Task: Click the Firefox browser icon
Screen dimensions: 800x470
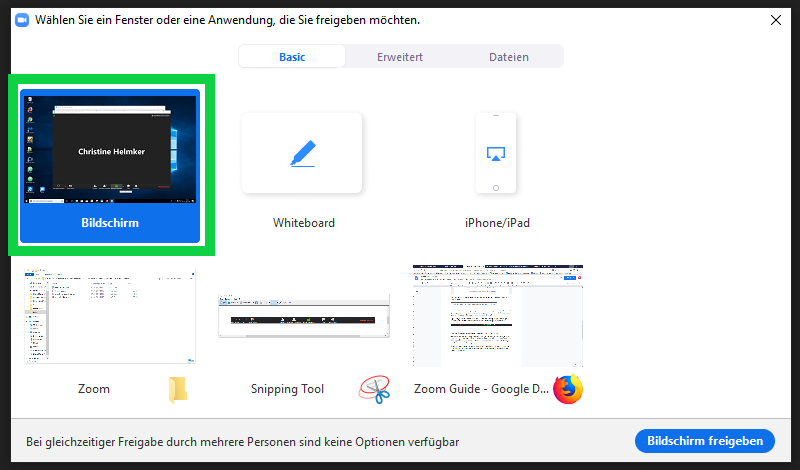Action: click(567, 389)
